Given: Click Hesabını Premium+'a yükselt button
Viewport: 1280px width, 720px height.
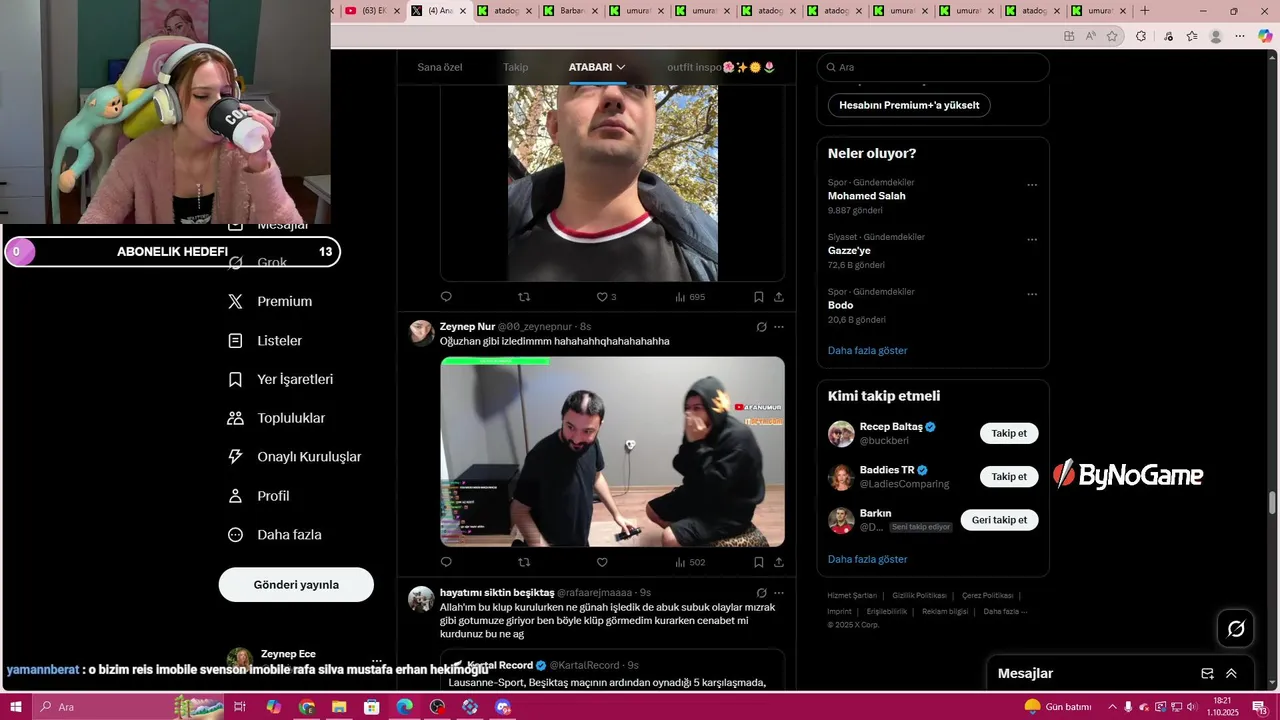Looking at the screenshot, I should click(909, 105).
